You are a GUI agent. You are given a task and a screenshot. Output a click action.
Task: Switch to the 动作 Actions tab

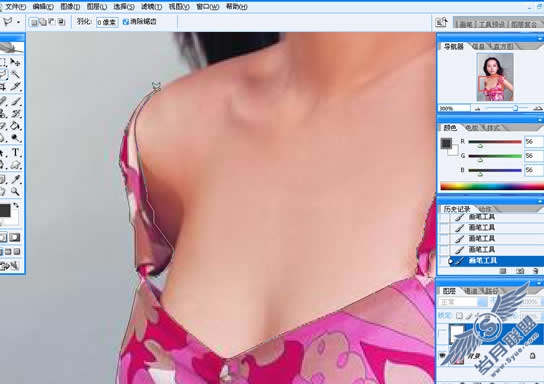[x=485, y=209]
